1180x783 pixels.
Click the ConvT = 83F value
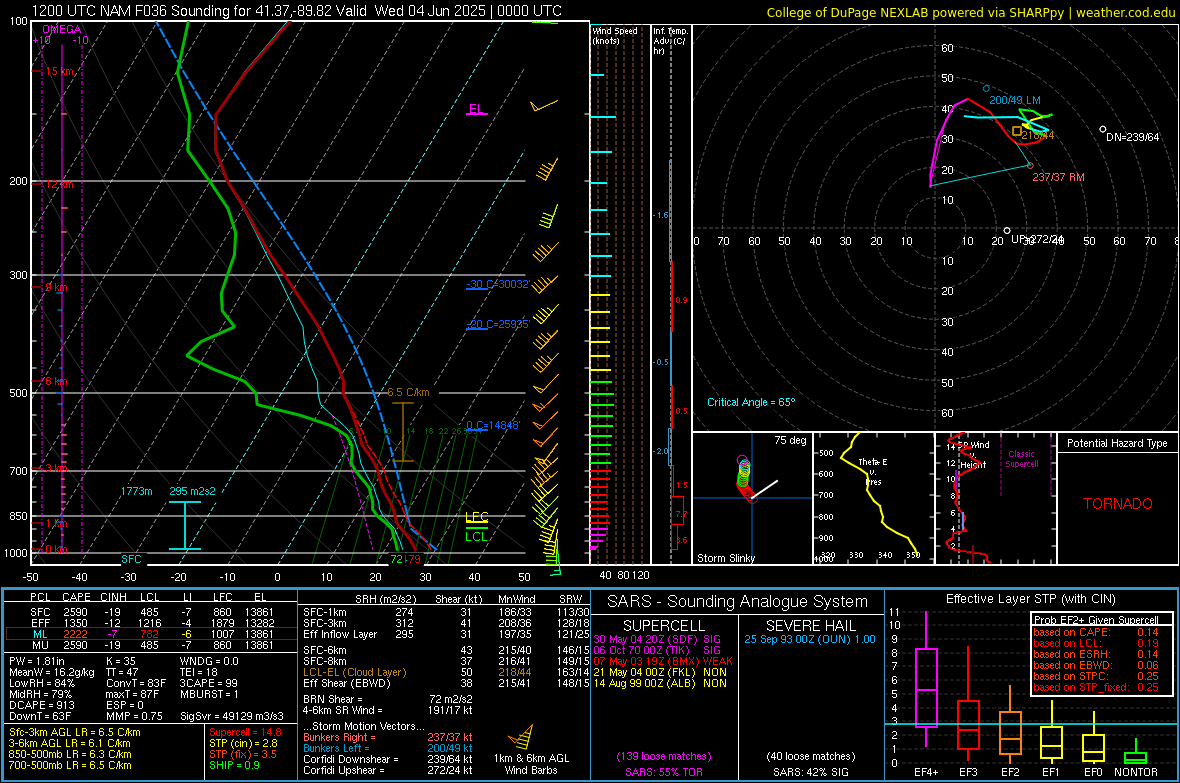click(x=136, y=683)
